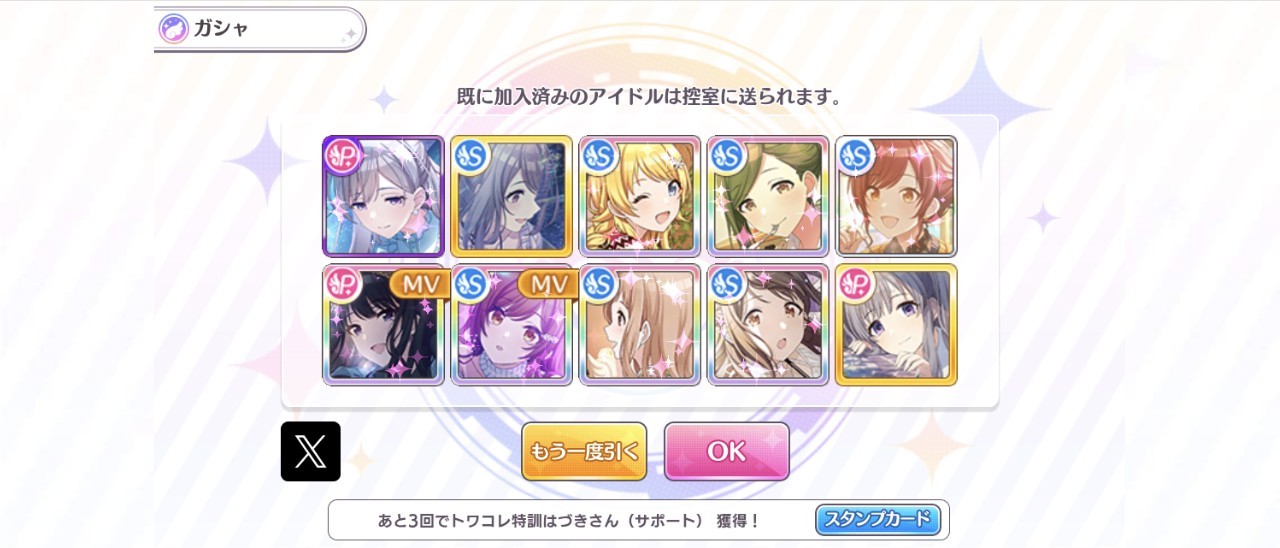Select the gold-framed dark-haired card in top row
Image resolution: width=1280 pixels, height=548 pixels.
[x=512, y=197]
